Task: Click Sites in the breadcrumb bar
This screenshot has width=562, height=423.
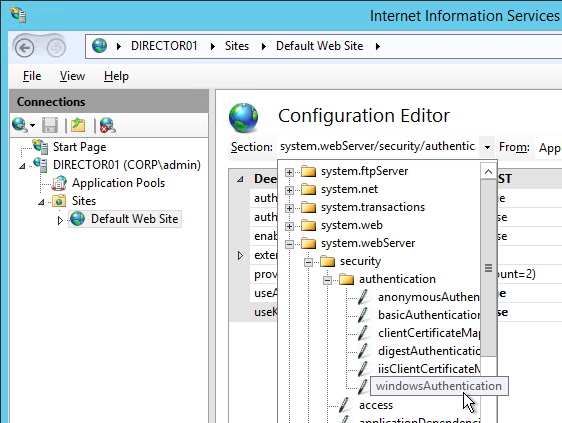Action: [237, 46]
